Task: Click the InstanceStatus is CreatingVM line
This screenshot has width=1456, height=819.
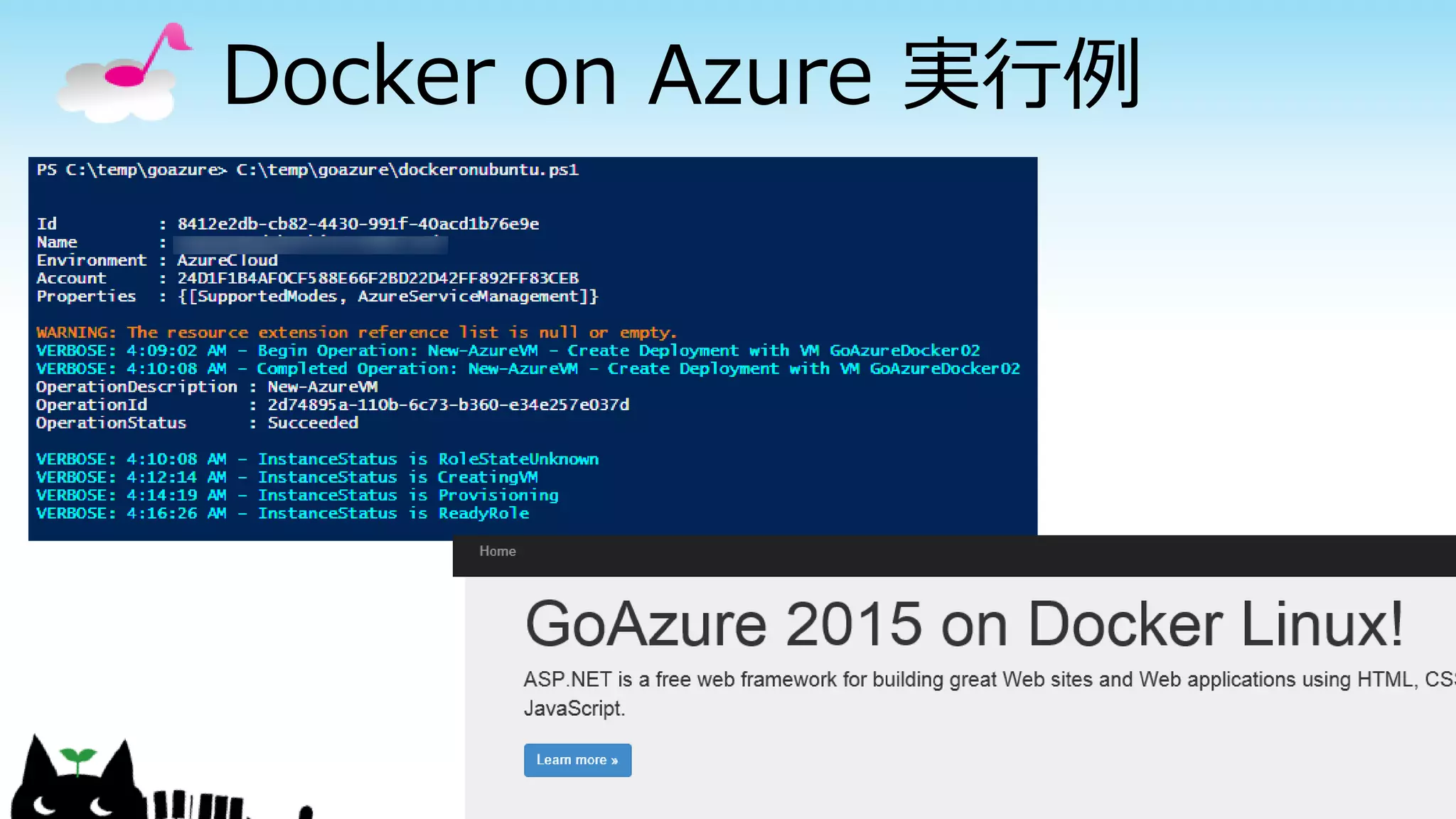Action: tap(287, 477)
